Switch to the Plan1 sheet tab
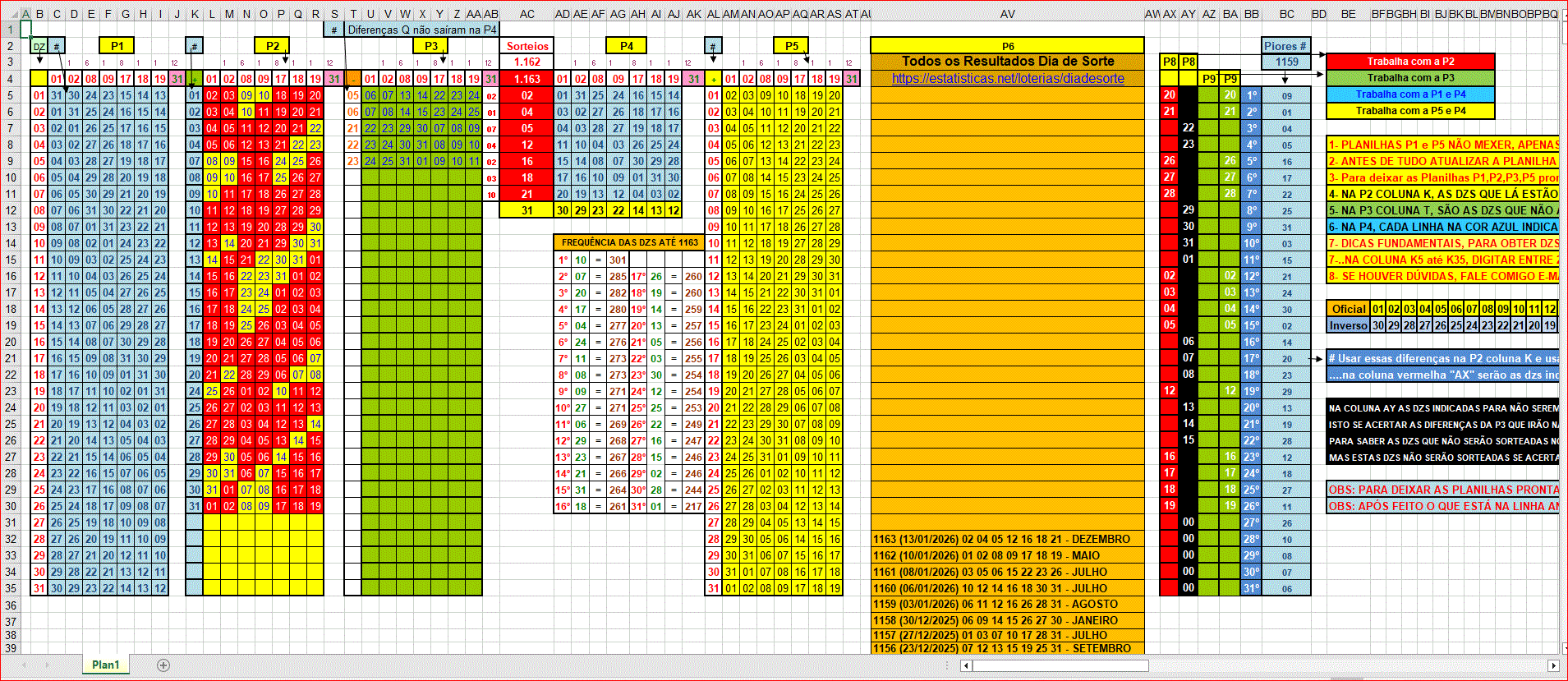This screenshot has width=1568, height=681. tap(105, 665)
